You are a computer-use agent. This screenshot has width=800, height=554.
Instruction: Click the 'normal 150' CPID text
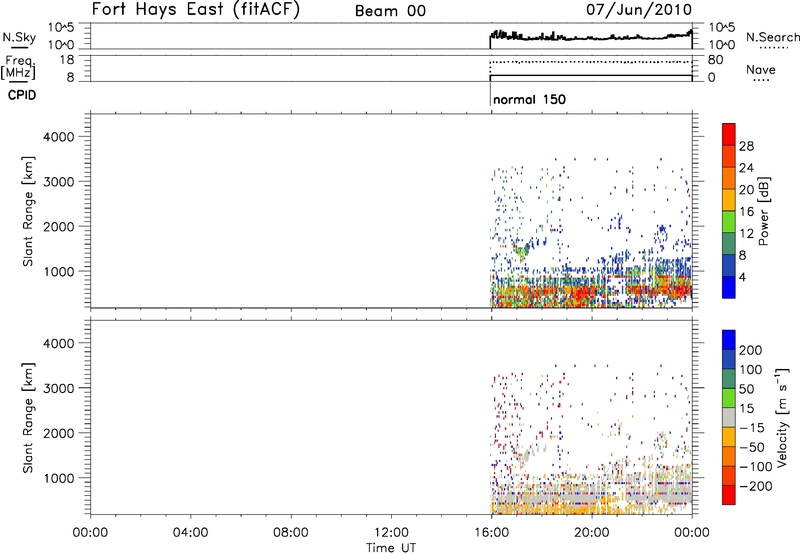click(x=529, y=99)
